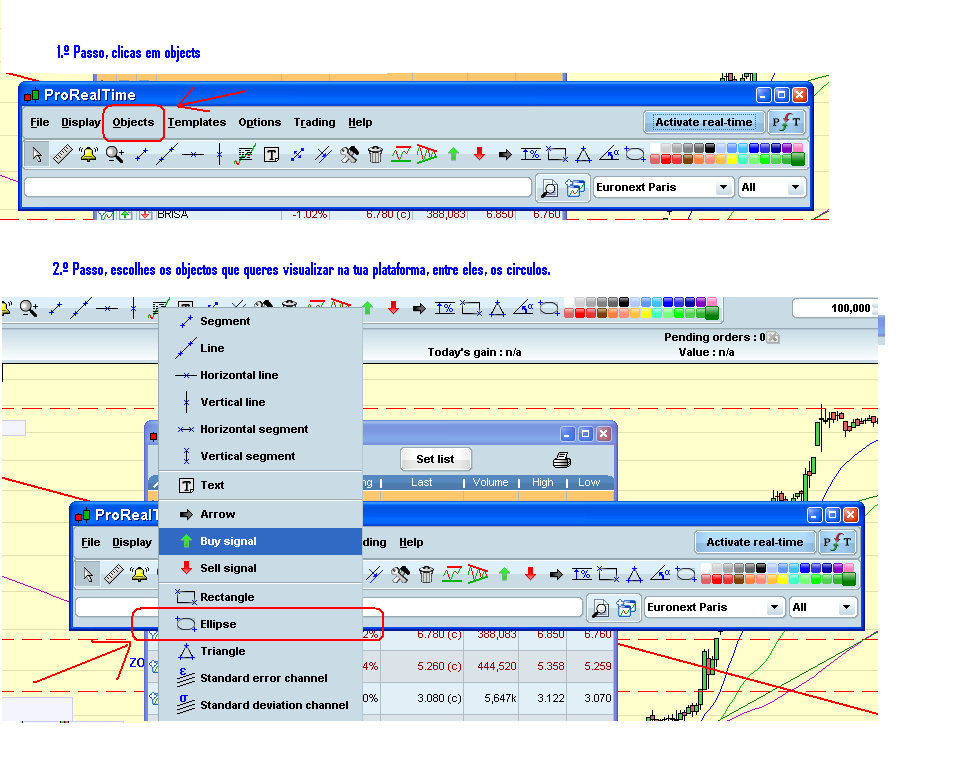Click the 100,000 value field
958x762 pixels.
[834, 308]
